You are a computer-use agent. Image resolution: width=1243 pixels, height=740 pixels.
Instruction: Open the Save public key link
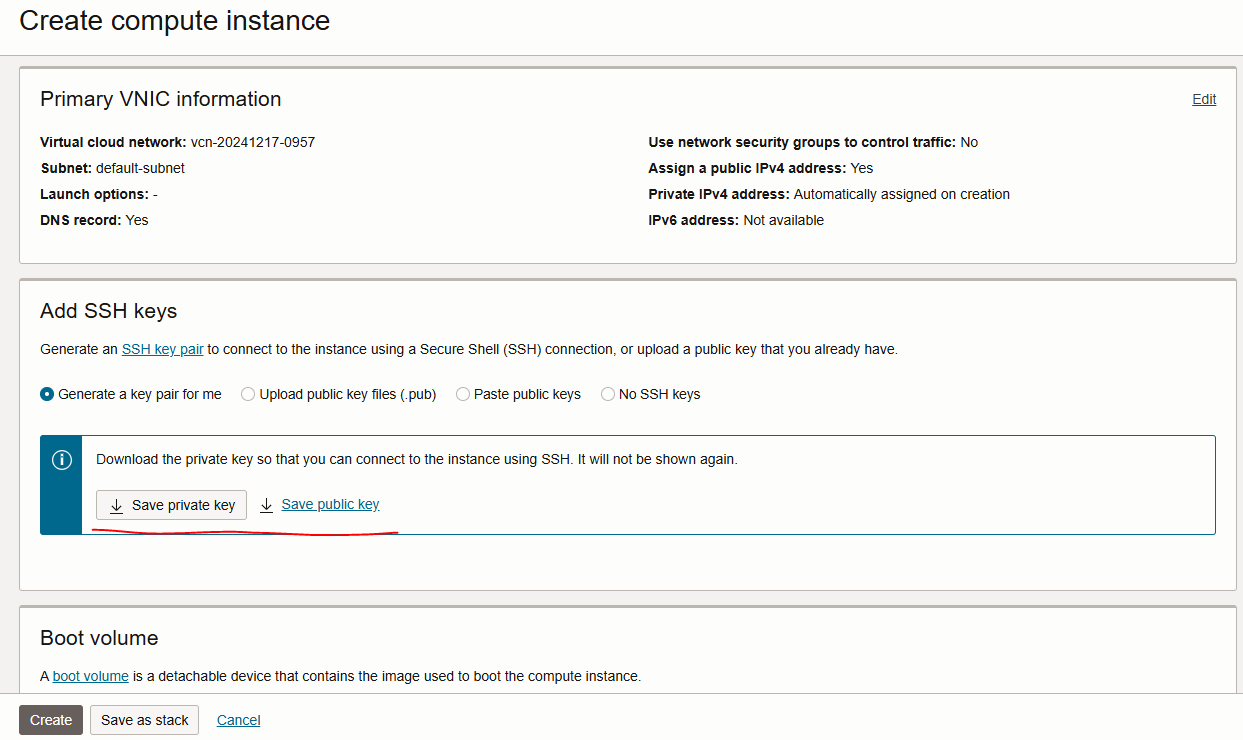pyautogui.click(x=330, y=505)
